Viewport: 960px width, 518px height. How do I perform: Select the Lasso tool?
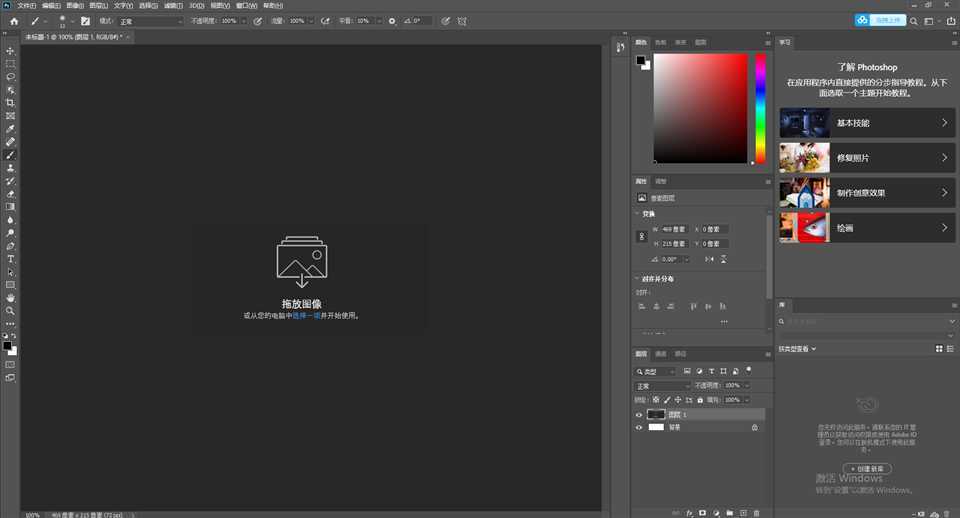(x=10, y=77)
